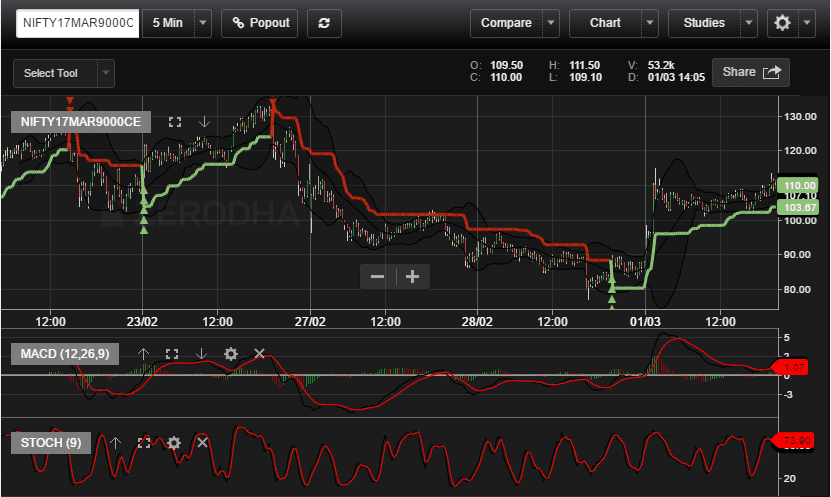
Task: Click the 23/02 date label on time axis
Action: 142,322
